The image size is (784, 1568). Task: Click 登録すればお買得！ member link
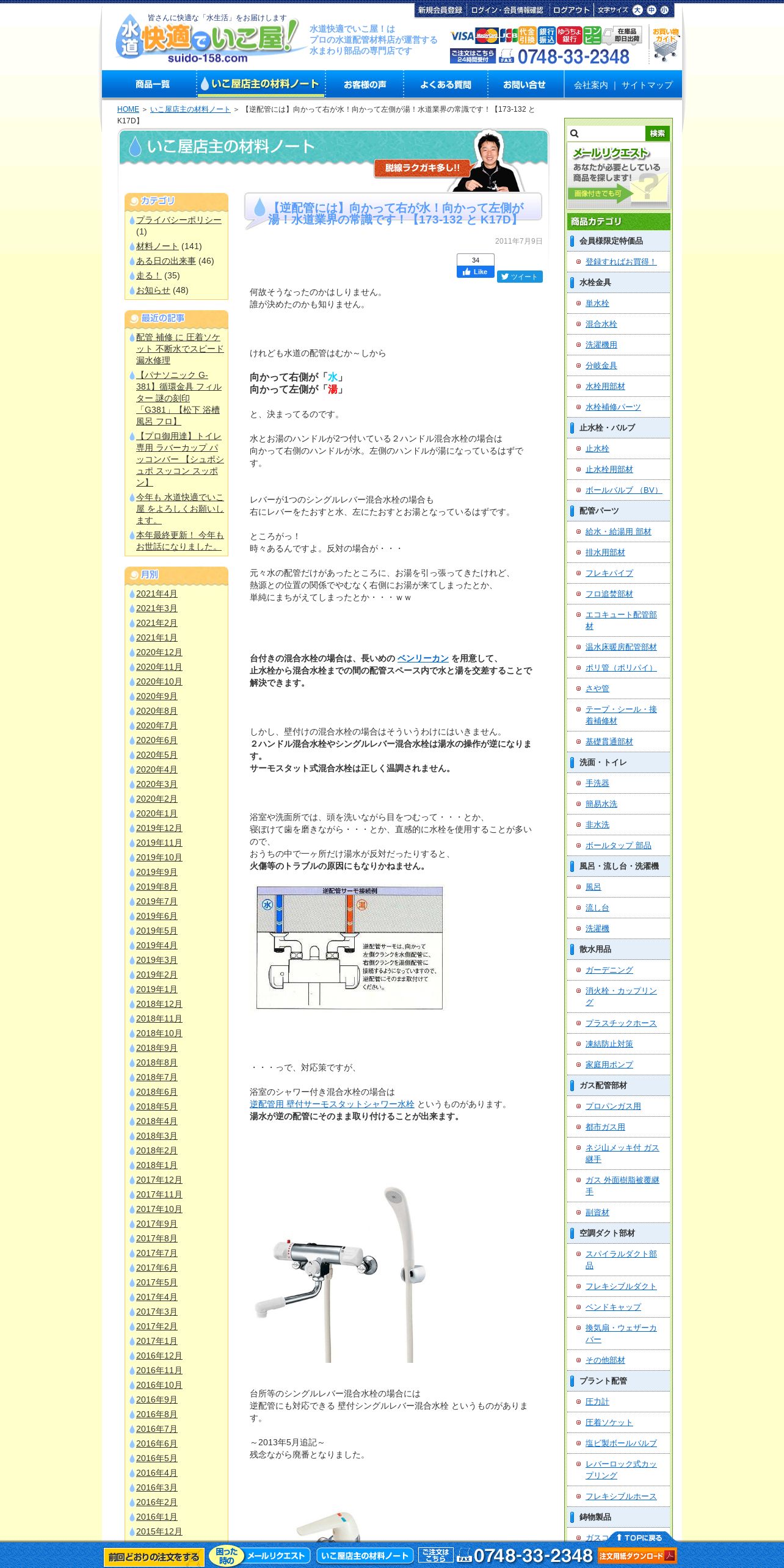click(621, 262)
